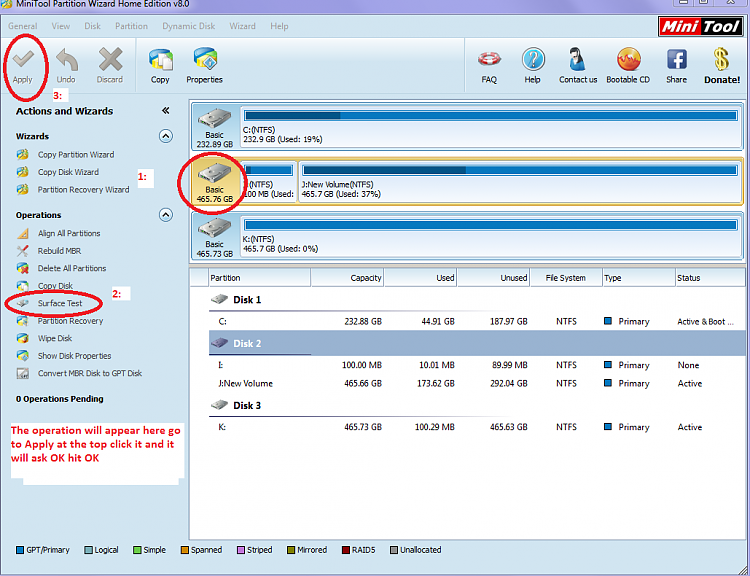Click the Help question mark icon
This screenshot has height=576, width=750.
(x=533, y=60)
